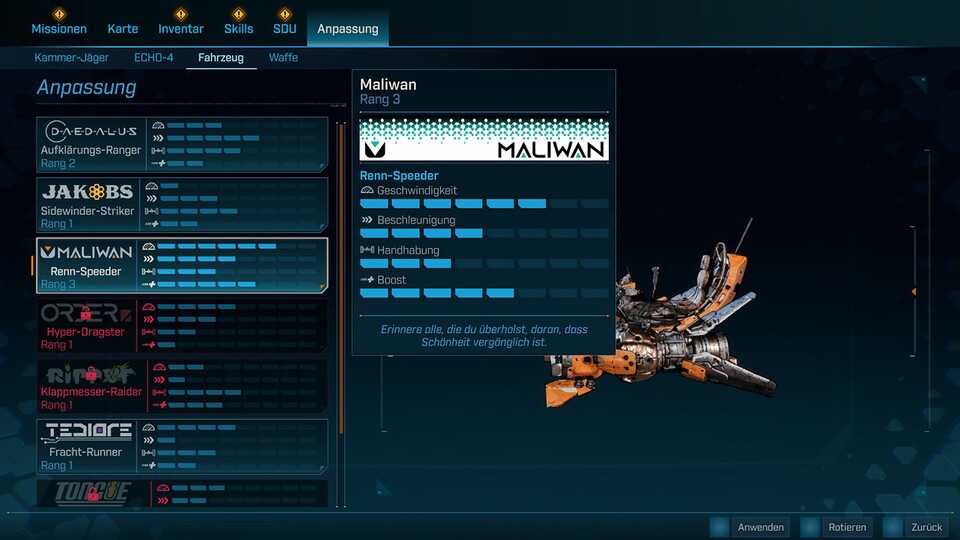The width and height of the screenshot is (960, 540).
Task: Select the locked Klappmesser-Raider card
Action: coord(182,386)
